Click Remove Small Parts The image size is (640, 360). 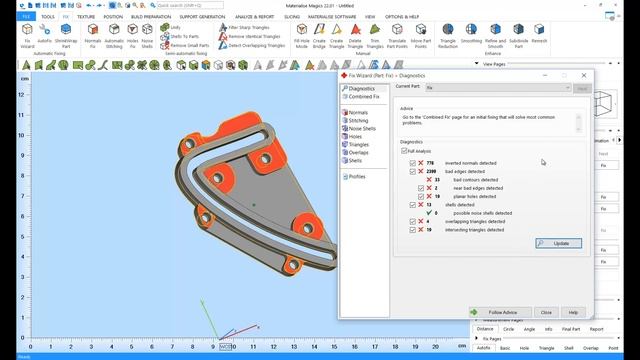185,45
